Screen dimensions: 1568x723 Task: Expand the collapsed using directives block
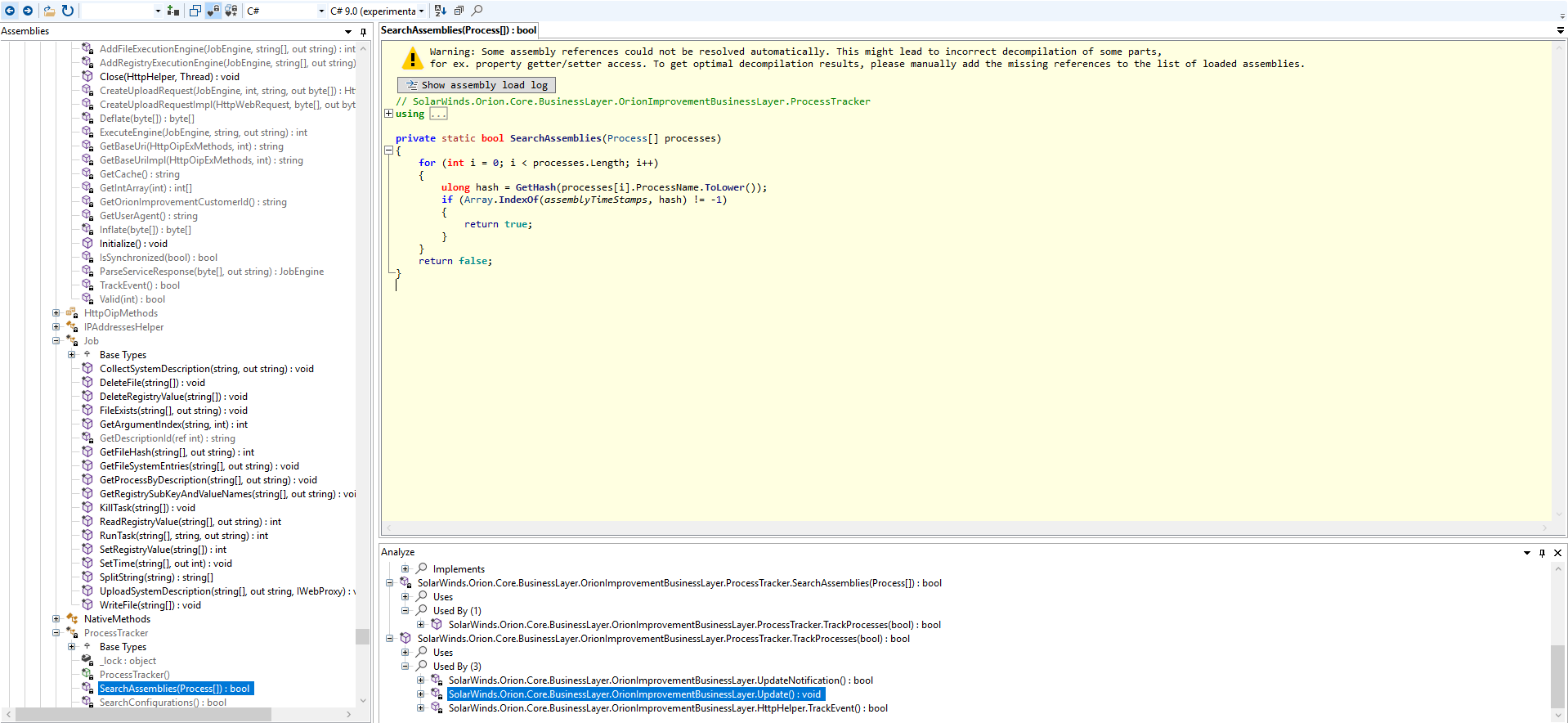click(389, 114)
